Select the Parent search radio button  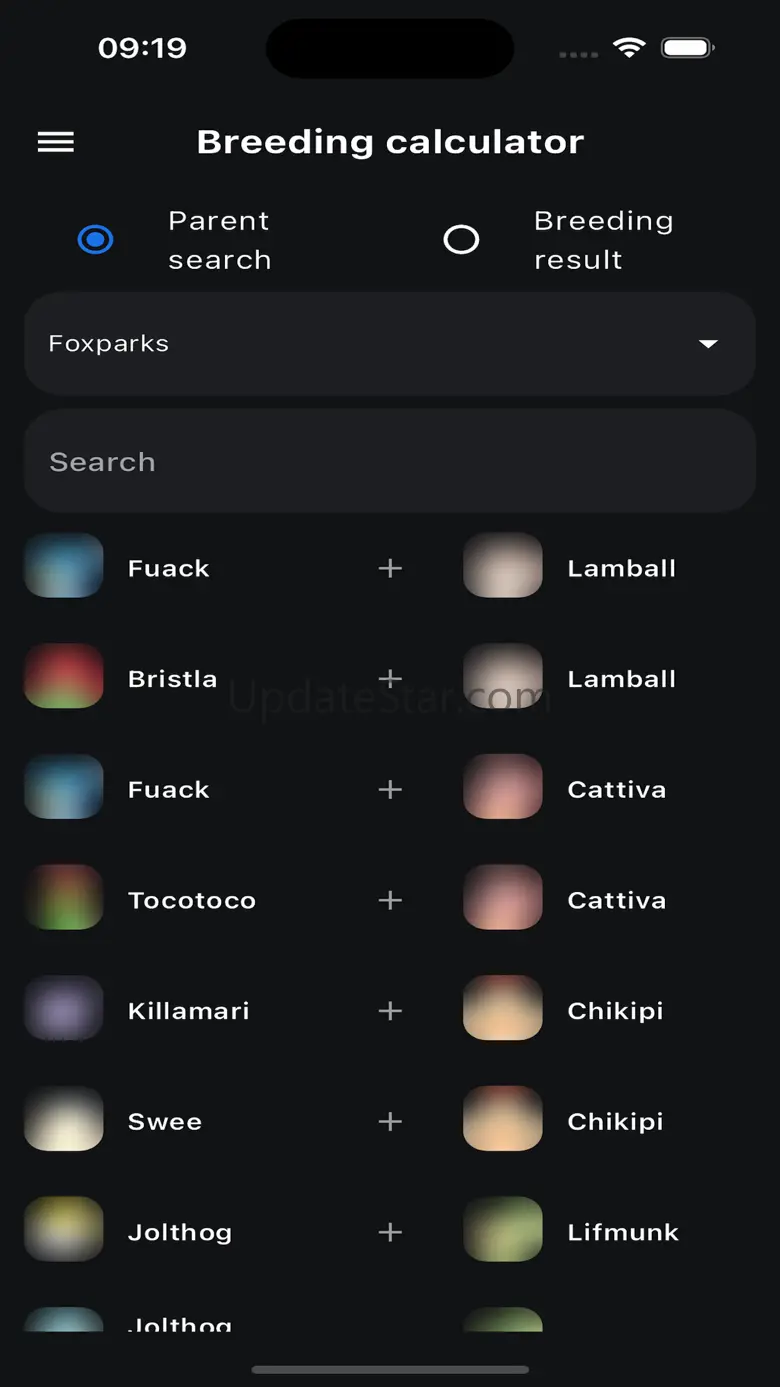(x=96, y=240)
